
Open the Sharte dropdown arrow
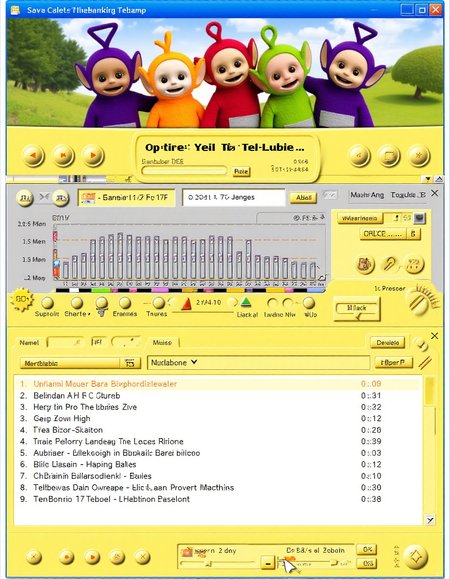pos(89,314)
